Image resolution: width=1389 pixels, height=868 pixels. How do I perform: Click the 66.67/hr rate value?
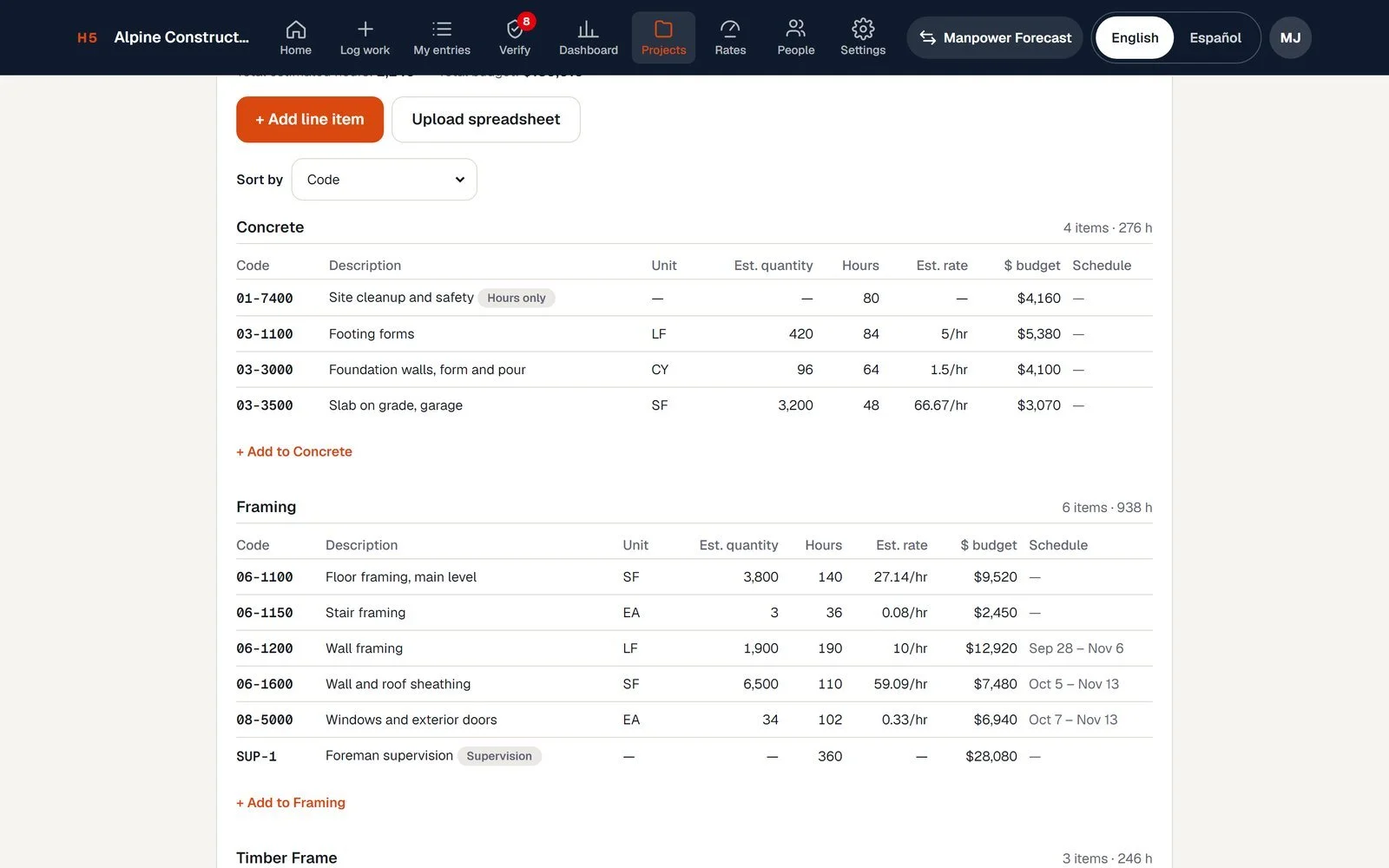(941, 405)
